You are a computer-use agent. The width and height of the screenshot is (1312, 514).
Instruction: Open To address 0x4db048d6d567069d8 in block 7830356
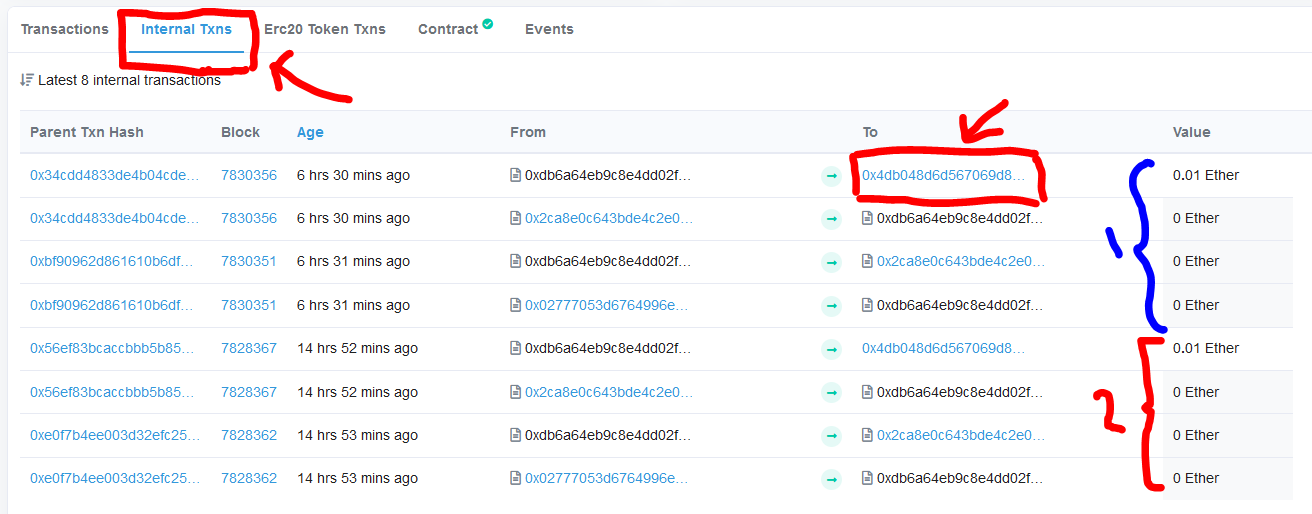(944, 175)
